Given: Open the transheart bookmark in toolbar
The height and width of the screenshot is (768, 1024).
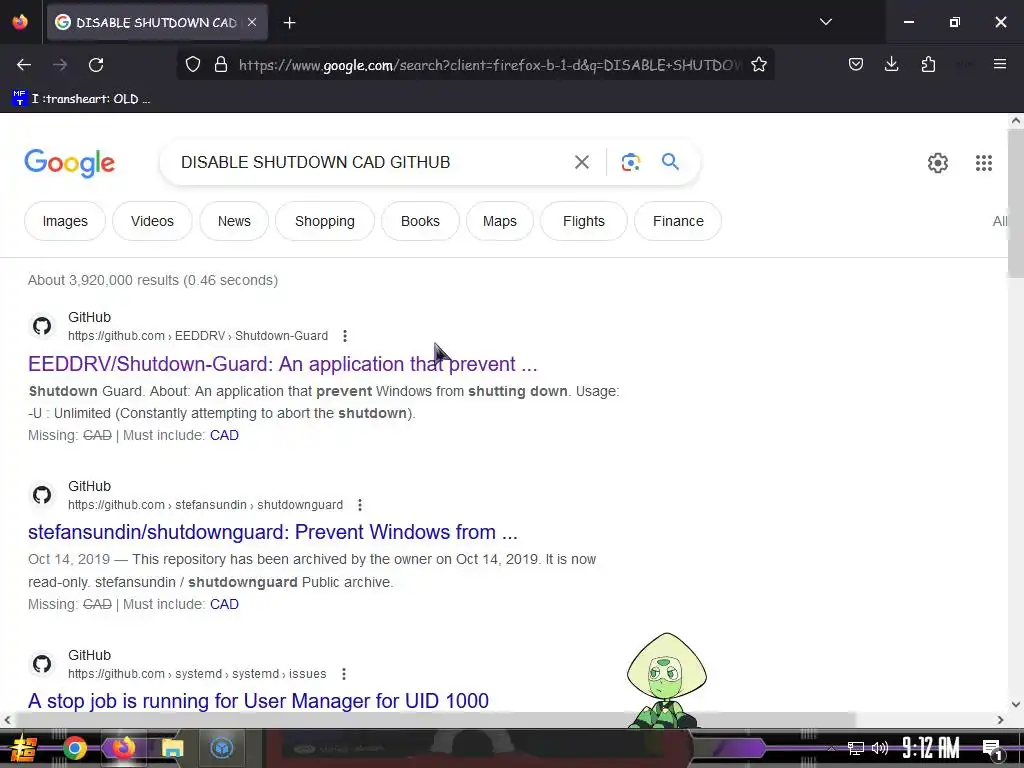Looking at the screenshot, I should point(82,99).
